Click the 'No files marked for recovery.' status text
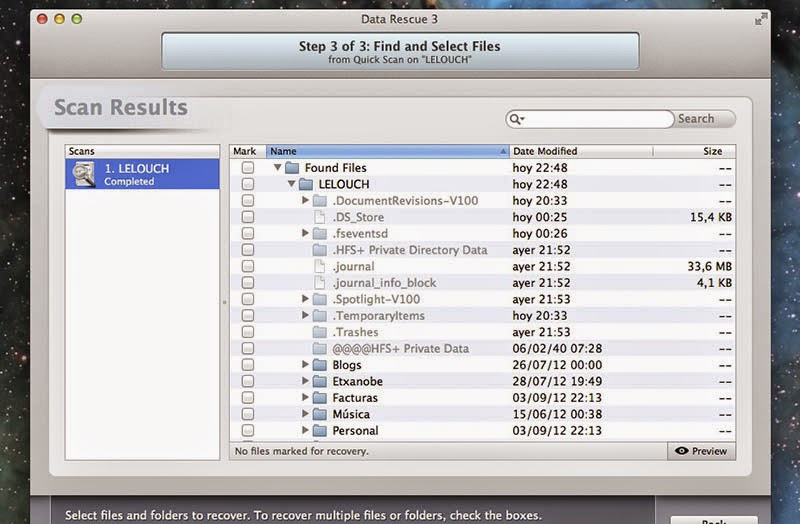Viewport: 800px width, 524px height. [302, 451]
